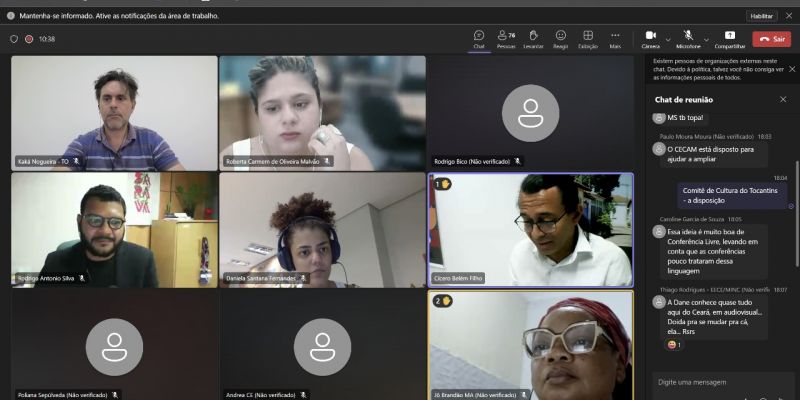This screenshot has width=800, height=400.
Task: Click Habilitar to enable desktop notifications
Action: [761, 16]
